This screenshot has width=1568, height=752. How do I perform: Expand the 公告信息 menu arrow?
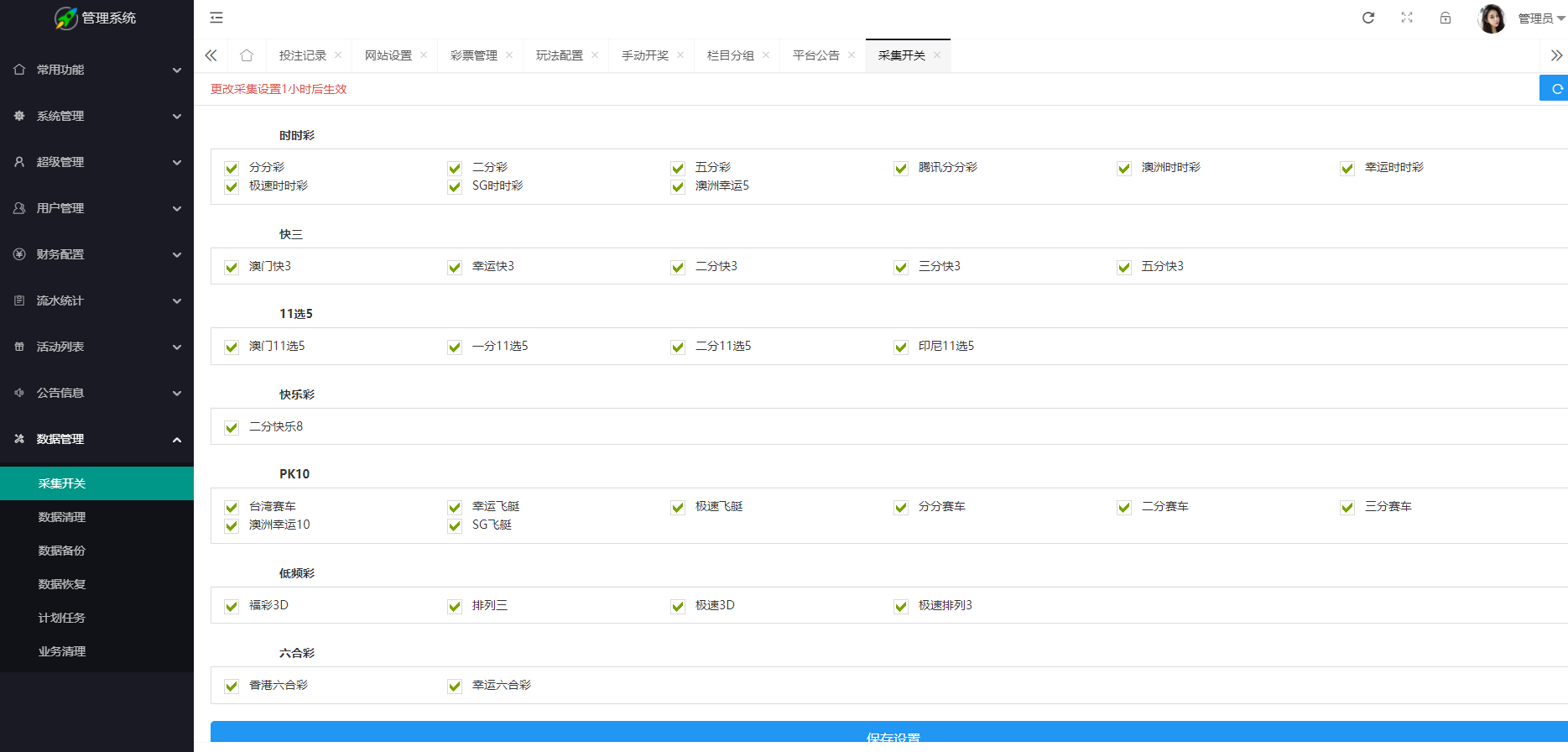pyautogui.click(x=177, y=394)
